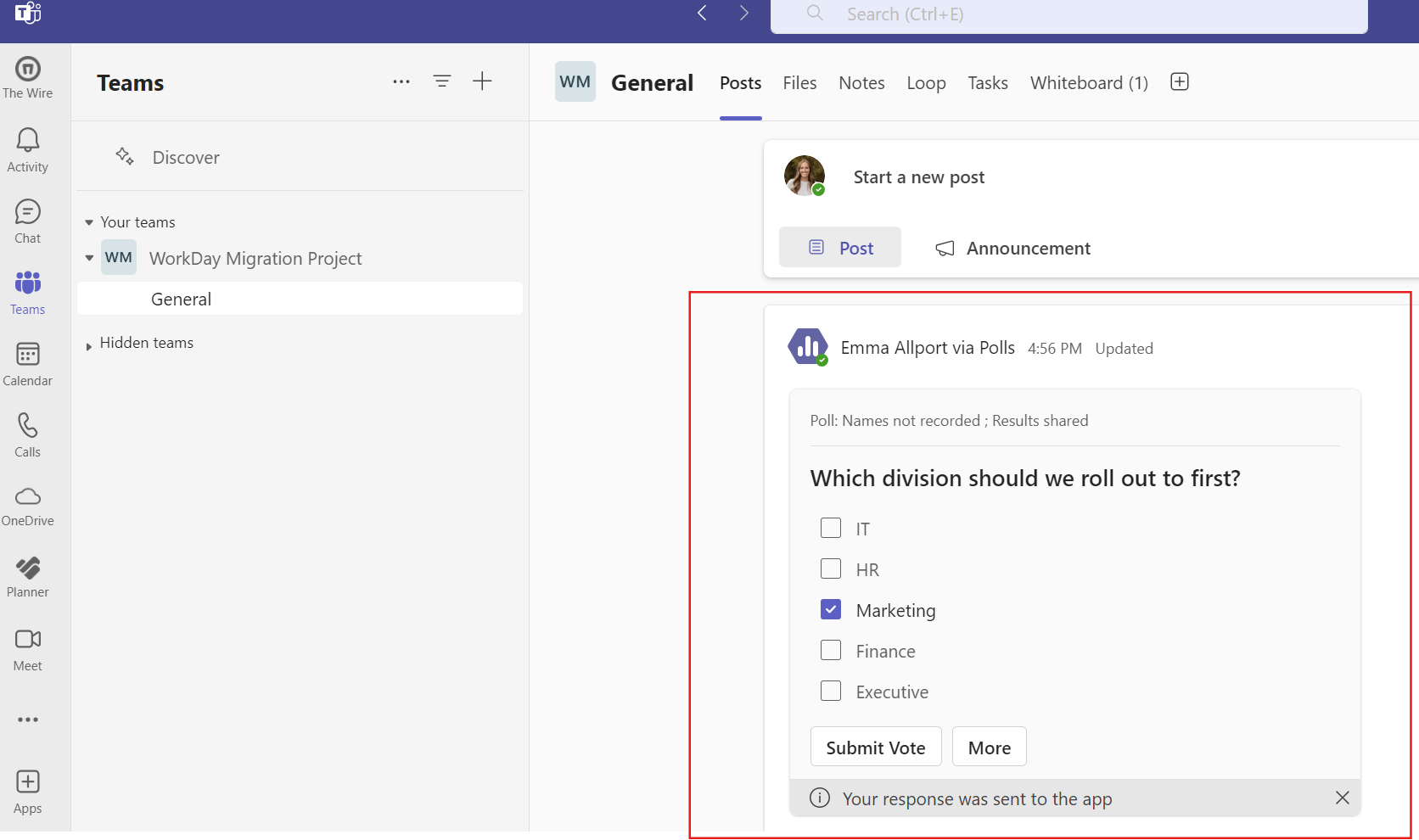Switch to the Files tab
The width and height of the screenshot is (1419, 840).
tap(799, 83)
